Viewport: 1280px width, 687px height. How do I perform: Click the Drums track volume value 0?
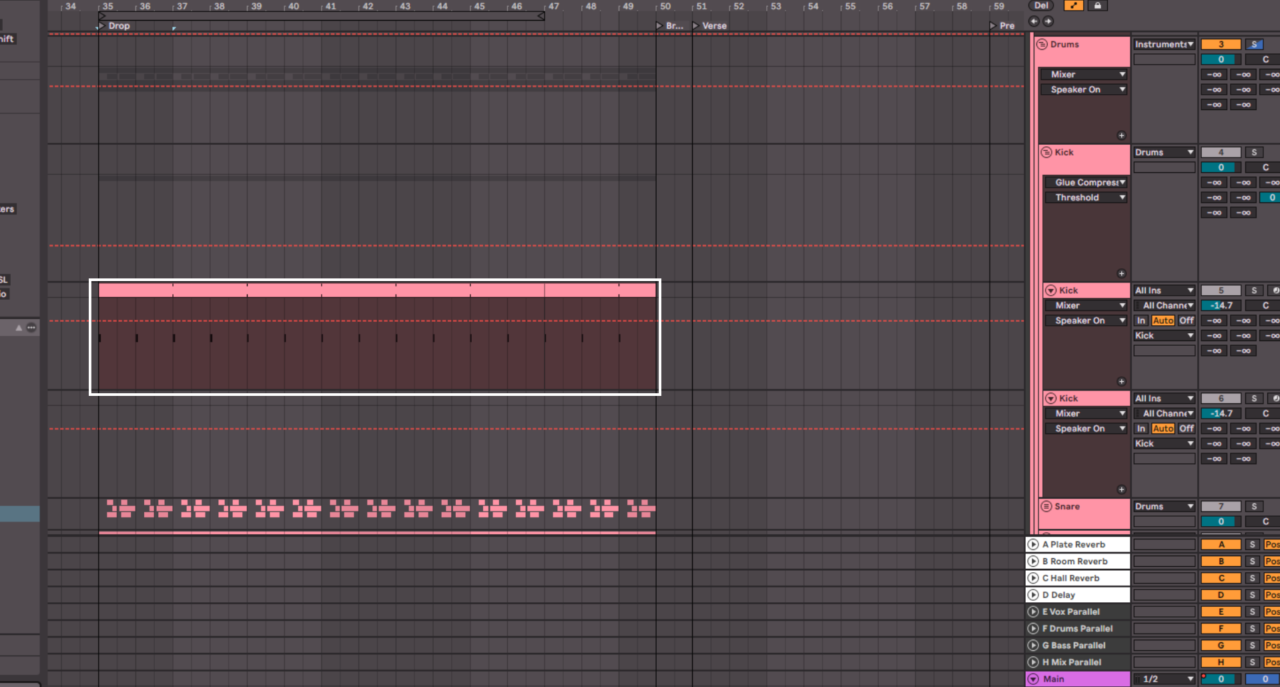(x=1220, y=59)
